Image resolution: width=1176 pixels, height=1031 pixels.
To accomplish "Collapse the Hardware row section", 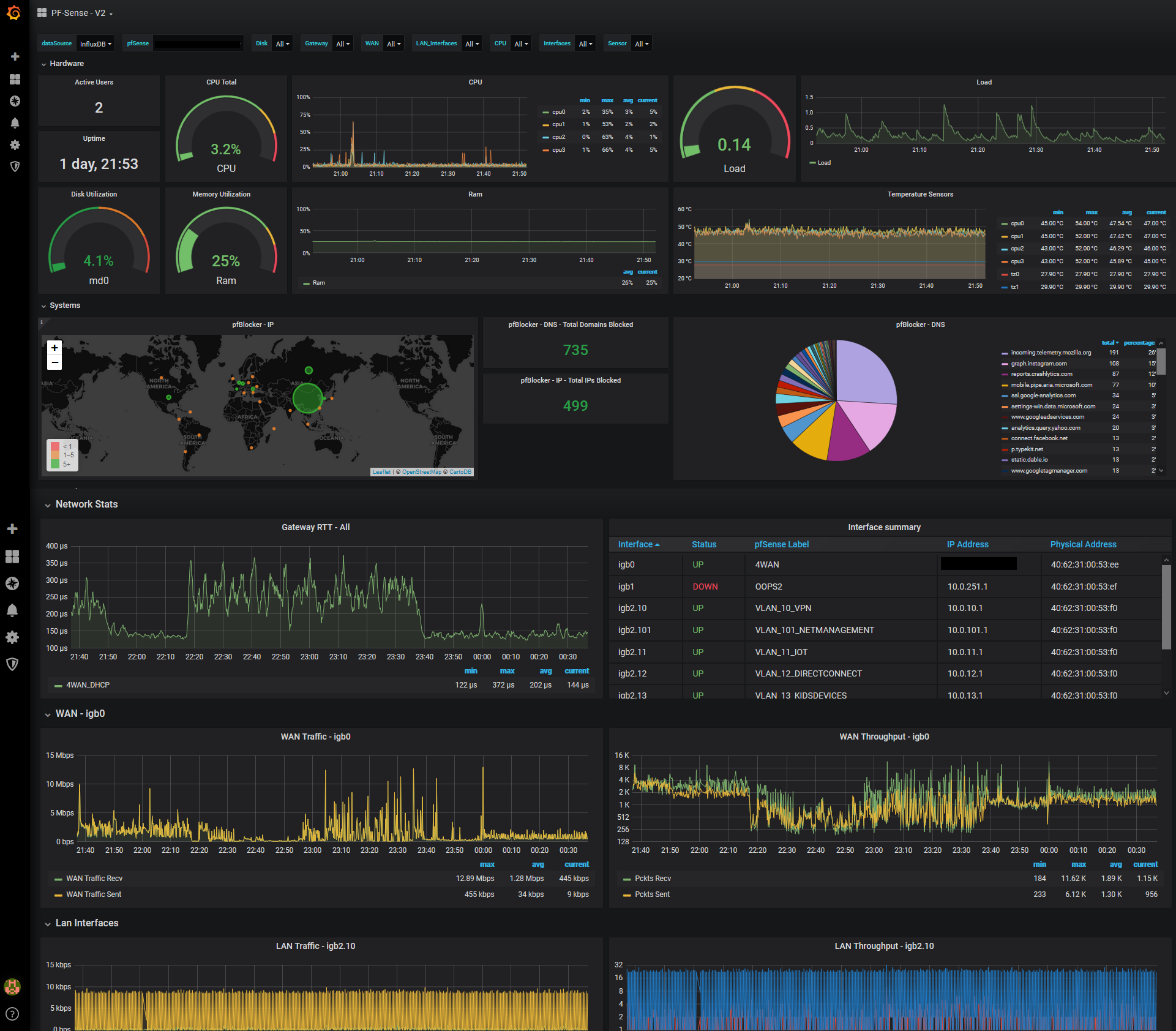I will [x=66, y=64].
